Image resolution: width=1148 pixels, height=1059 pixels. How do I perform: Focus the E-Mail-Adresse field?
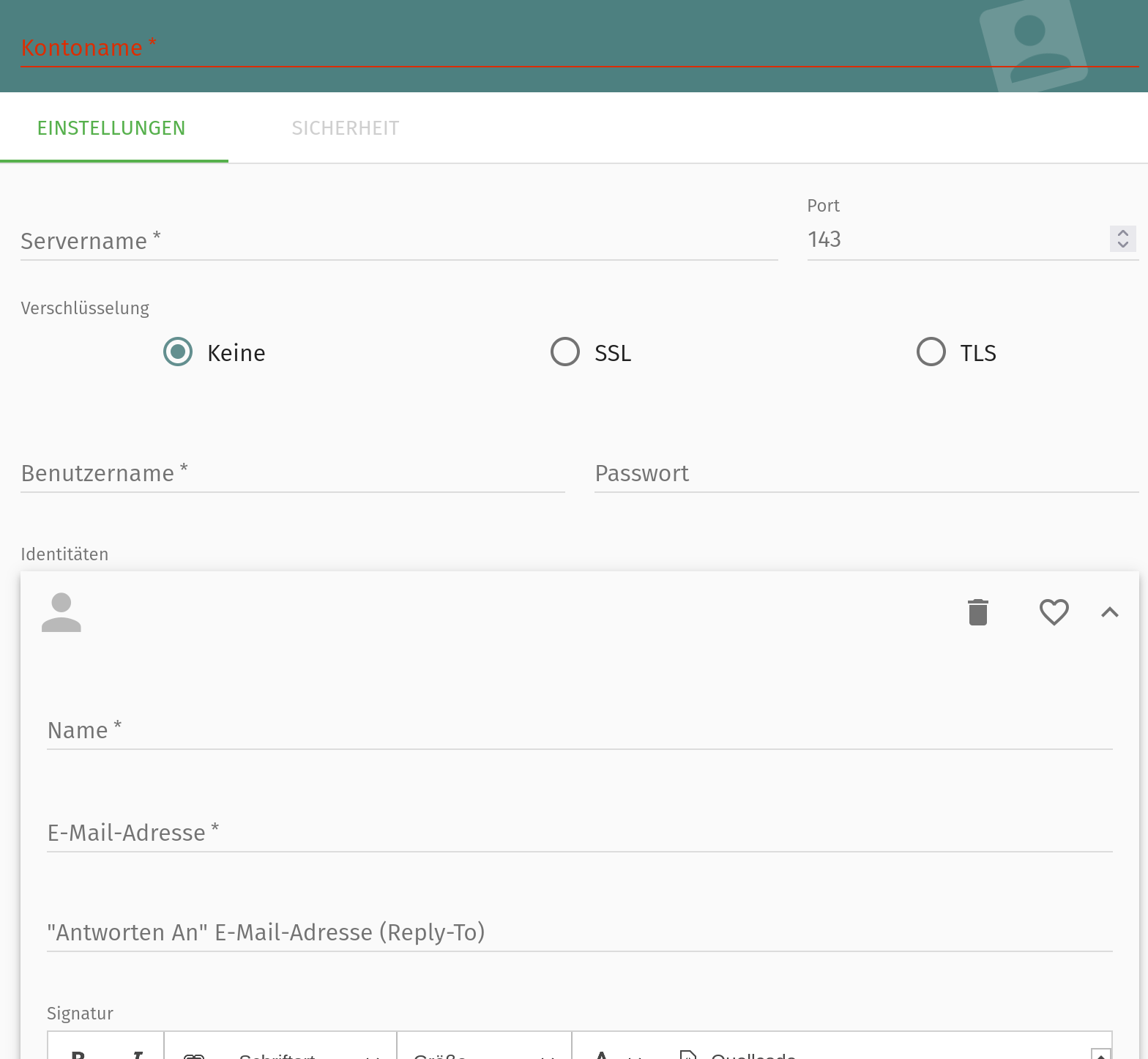click(x=579, y=833)
